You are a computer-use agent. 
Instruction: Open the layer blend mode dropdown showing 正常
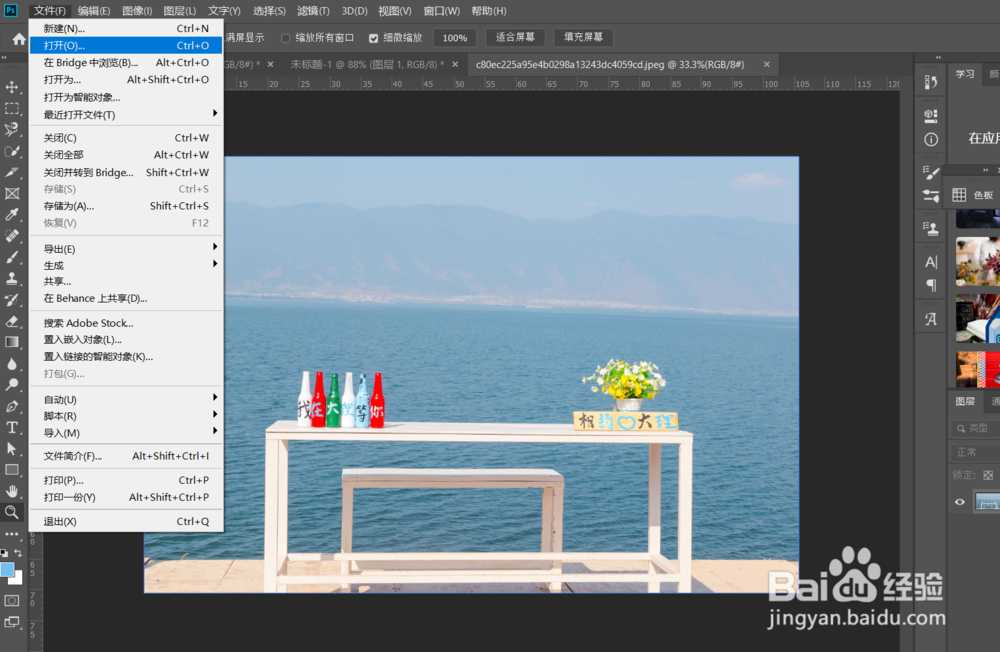tap(966, 451)
